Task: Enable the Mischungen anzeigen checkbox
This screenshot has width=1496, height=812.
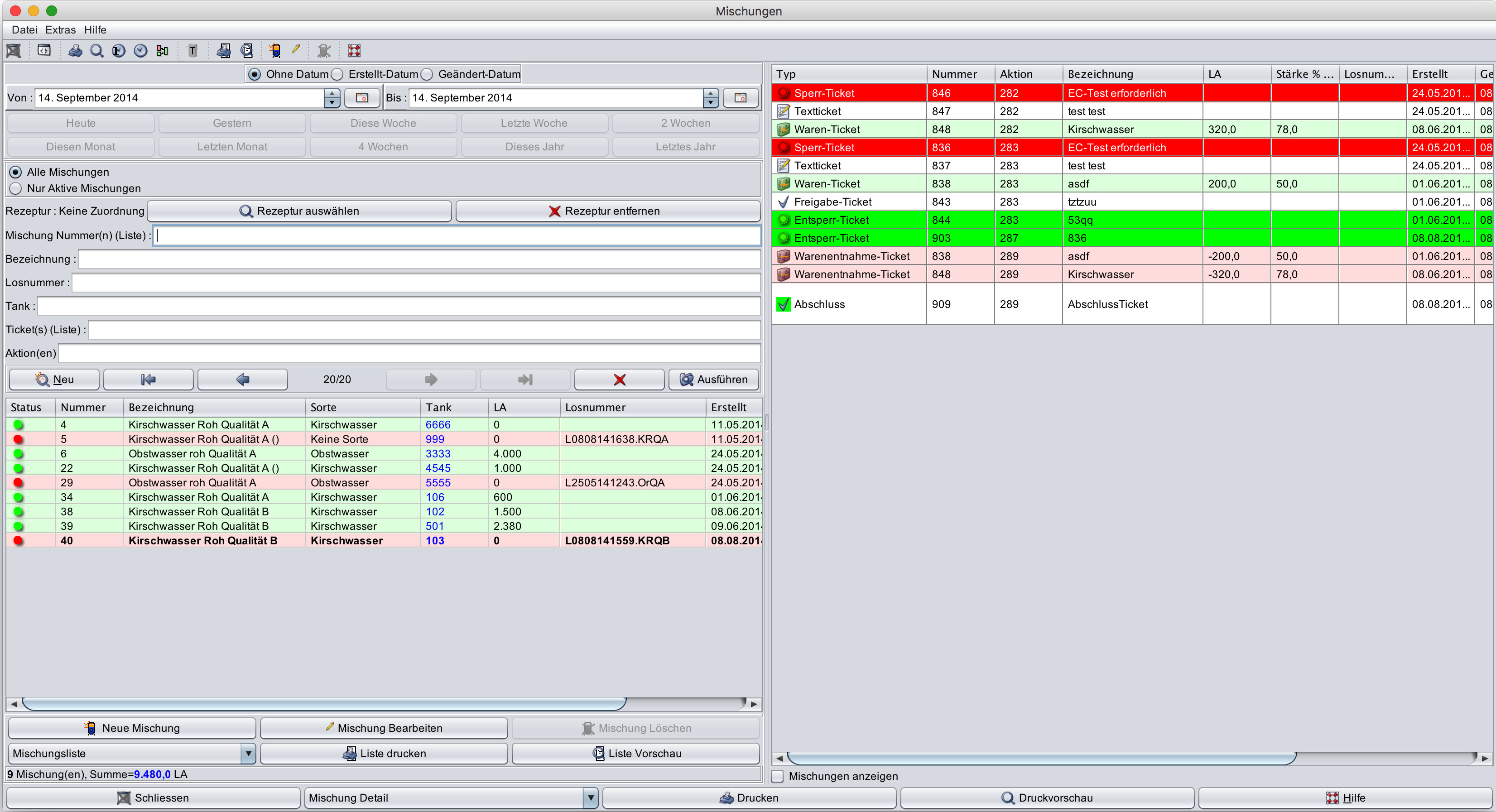Action: coord(778,776)
